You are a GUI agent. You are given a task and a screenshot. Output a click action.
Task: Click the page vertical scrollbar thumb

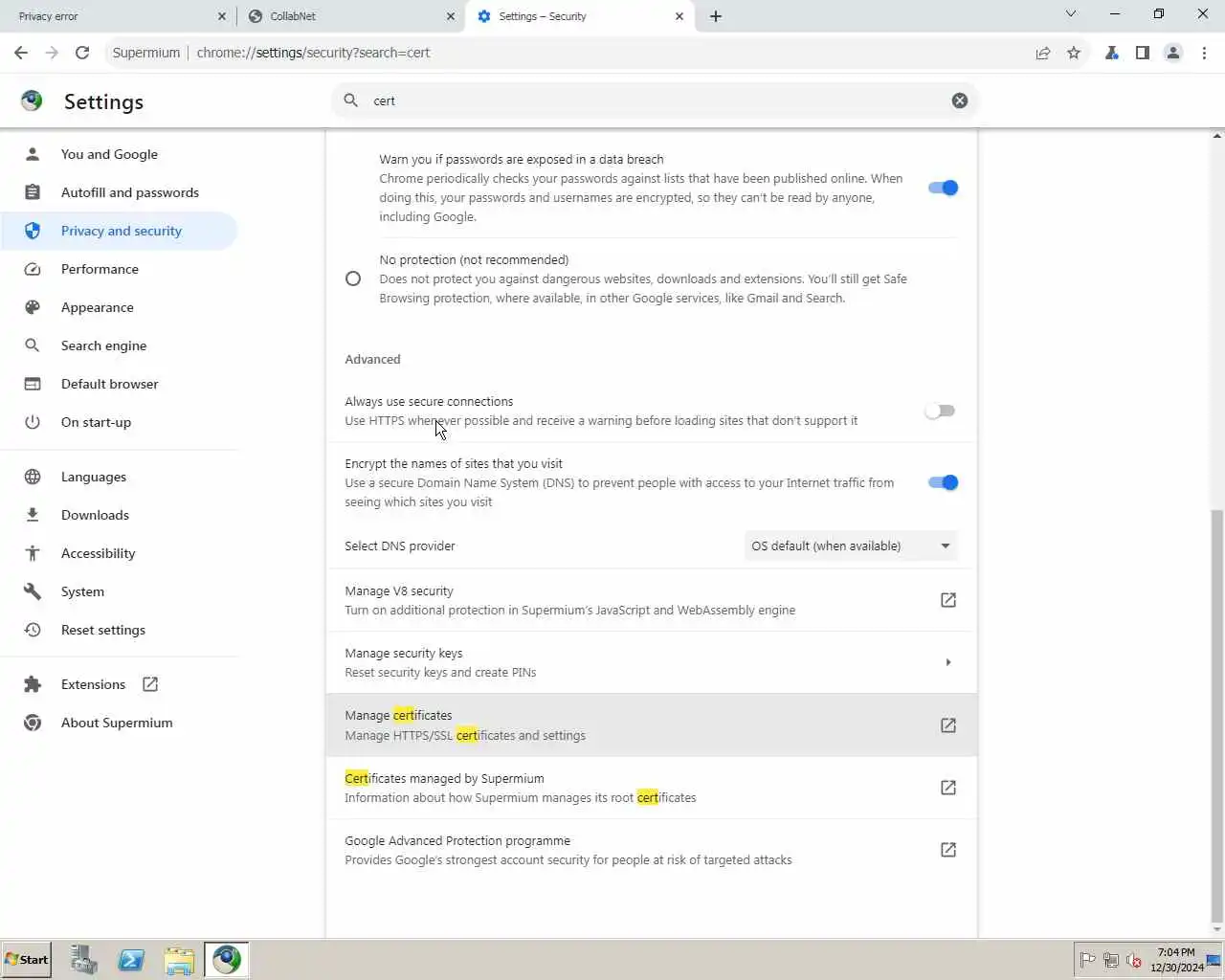pos(1217,715)
